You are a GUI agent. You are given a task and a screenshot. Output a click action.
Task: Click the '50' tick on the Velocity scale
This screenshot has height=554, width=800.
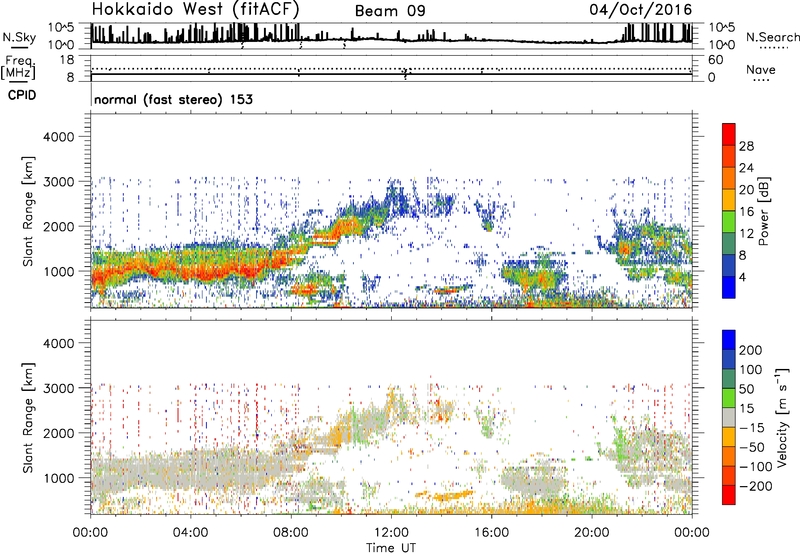[746, 389]
